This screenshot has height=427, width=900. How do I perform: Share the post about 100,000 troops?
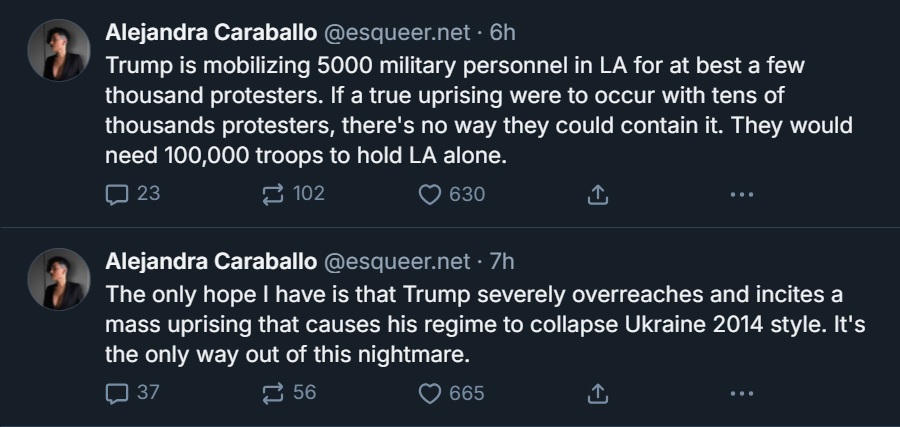pos(597,194)
